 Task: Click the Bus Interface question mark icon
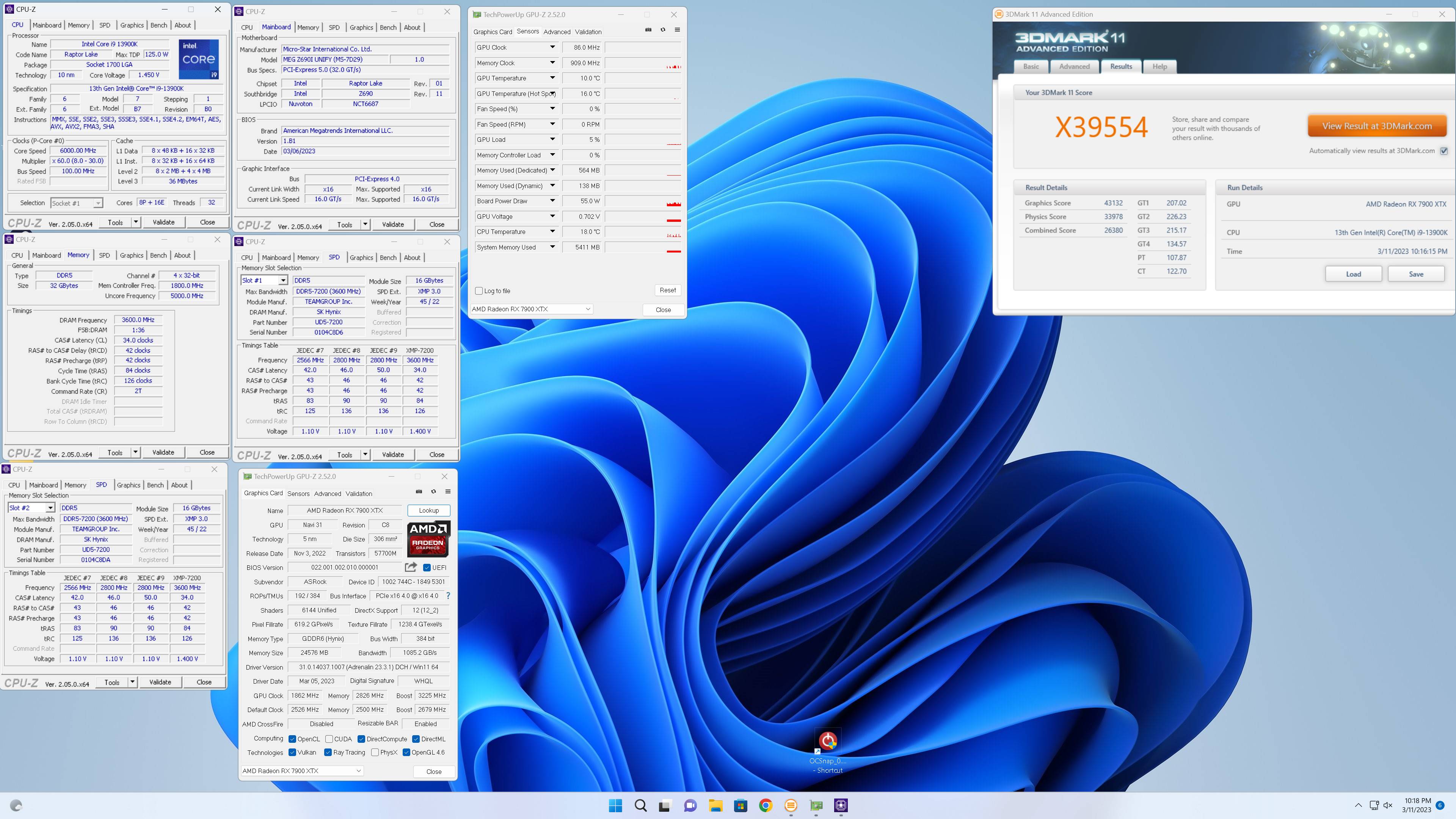pyautogui.click(x=448, y=596)
